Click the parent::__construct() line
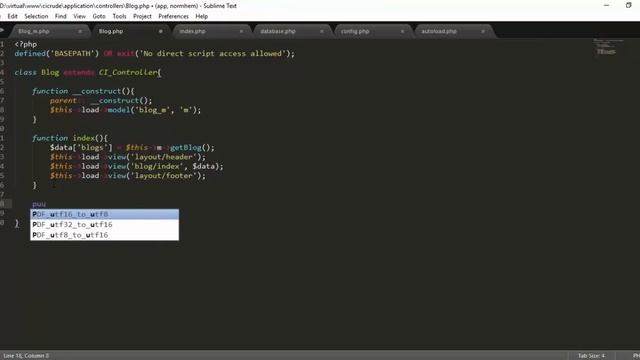640x360 pixels. (x=101, y=100)
